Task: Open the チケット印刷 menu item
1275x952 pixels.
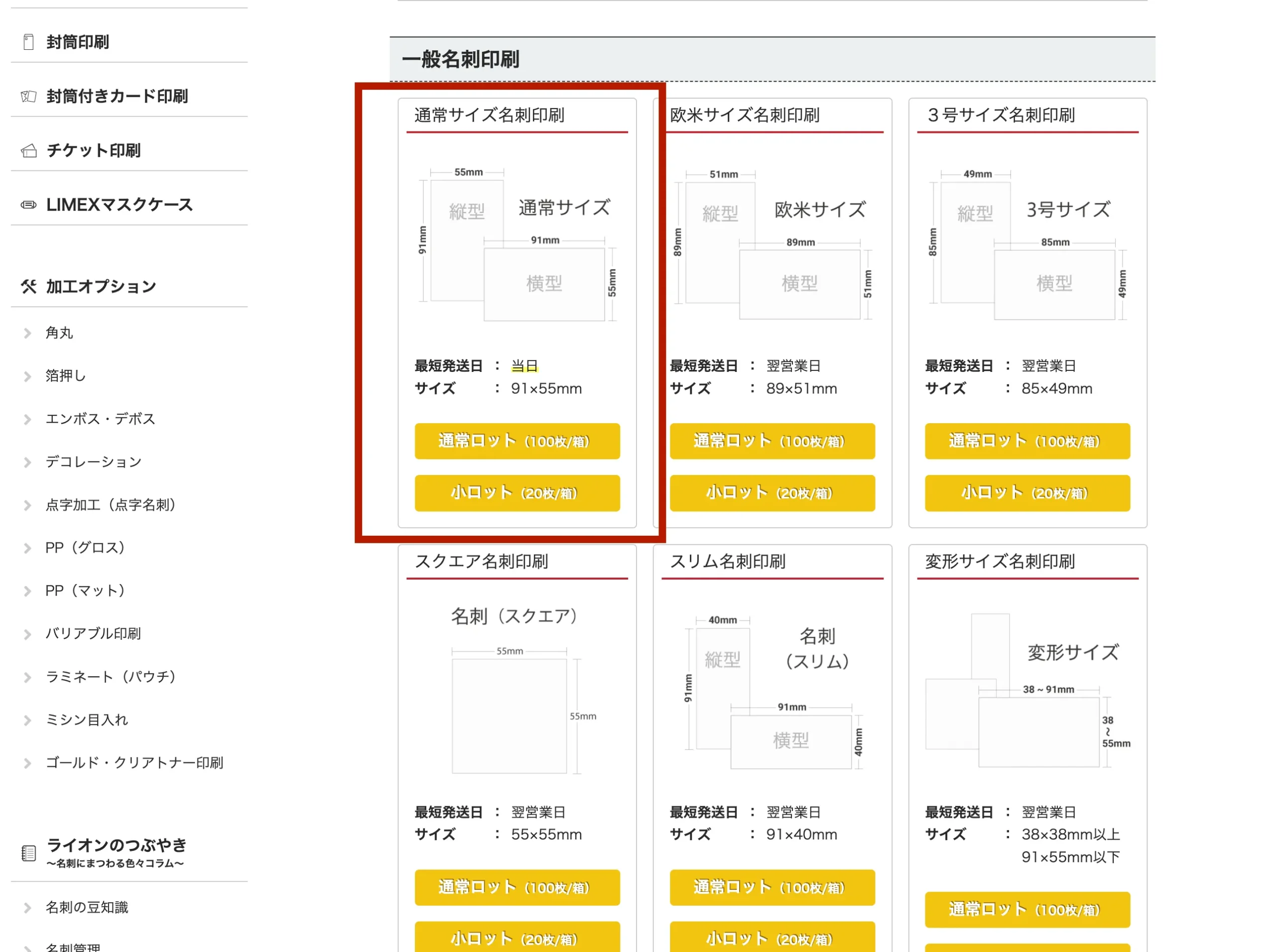Action: point(93,151)
